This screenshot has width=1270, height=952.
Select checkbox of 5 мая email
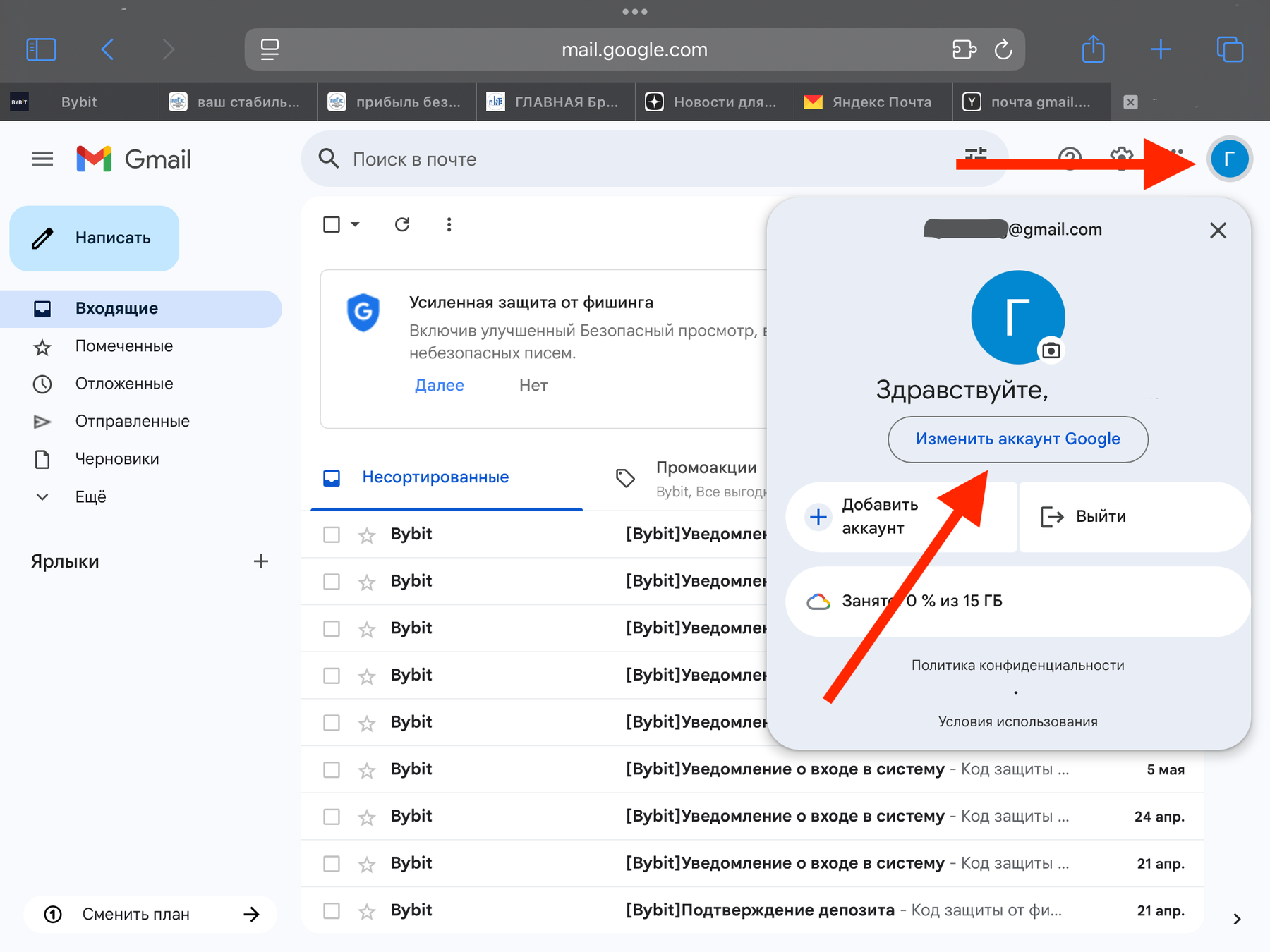[x=332, y=769]
